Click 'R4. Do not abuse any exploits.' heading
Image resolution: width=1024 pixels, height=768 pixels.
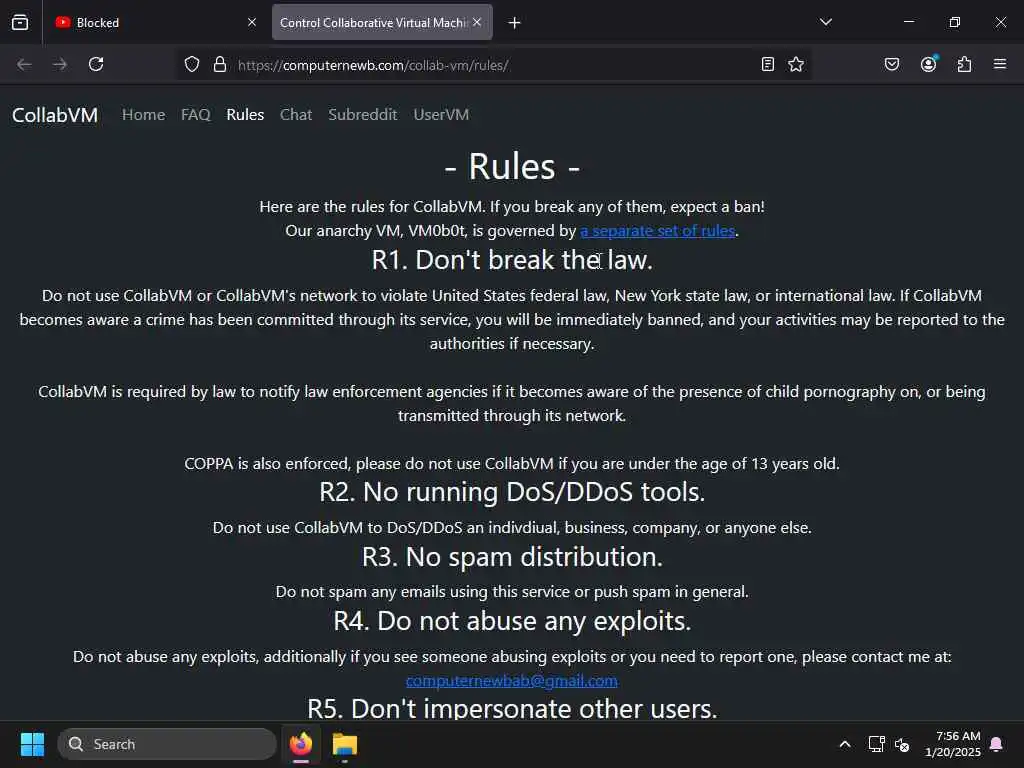point(512,621)
